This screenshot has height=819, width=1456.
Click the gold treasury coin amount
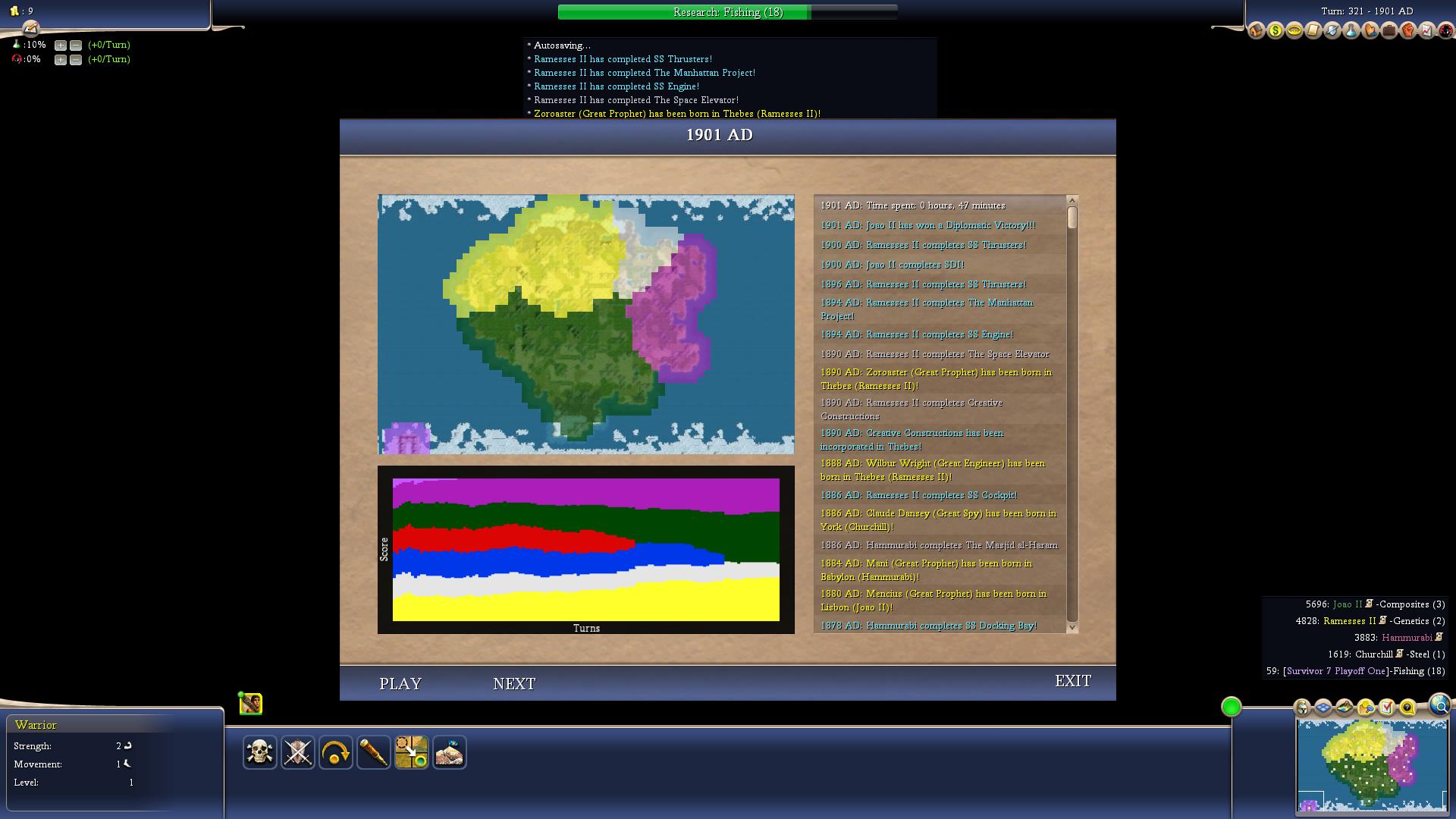20,11
